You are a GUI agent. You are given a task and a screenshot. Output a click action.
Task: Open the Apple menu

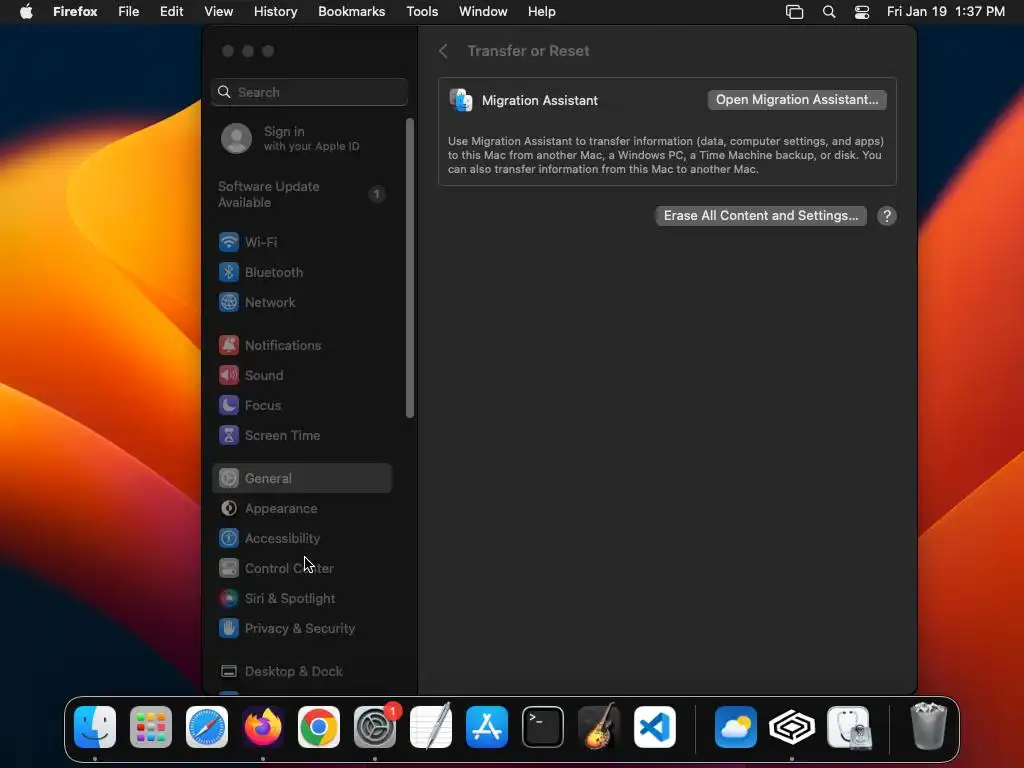[26, 12]
